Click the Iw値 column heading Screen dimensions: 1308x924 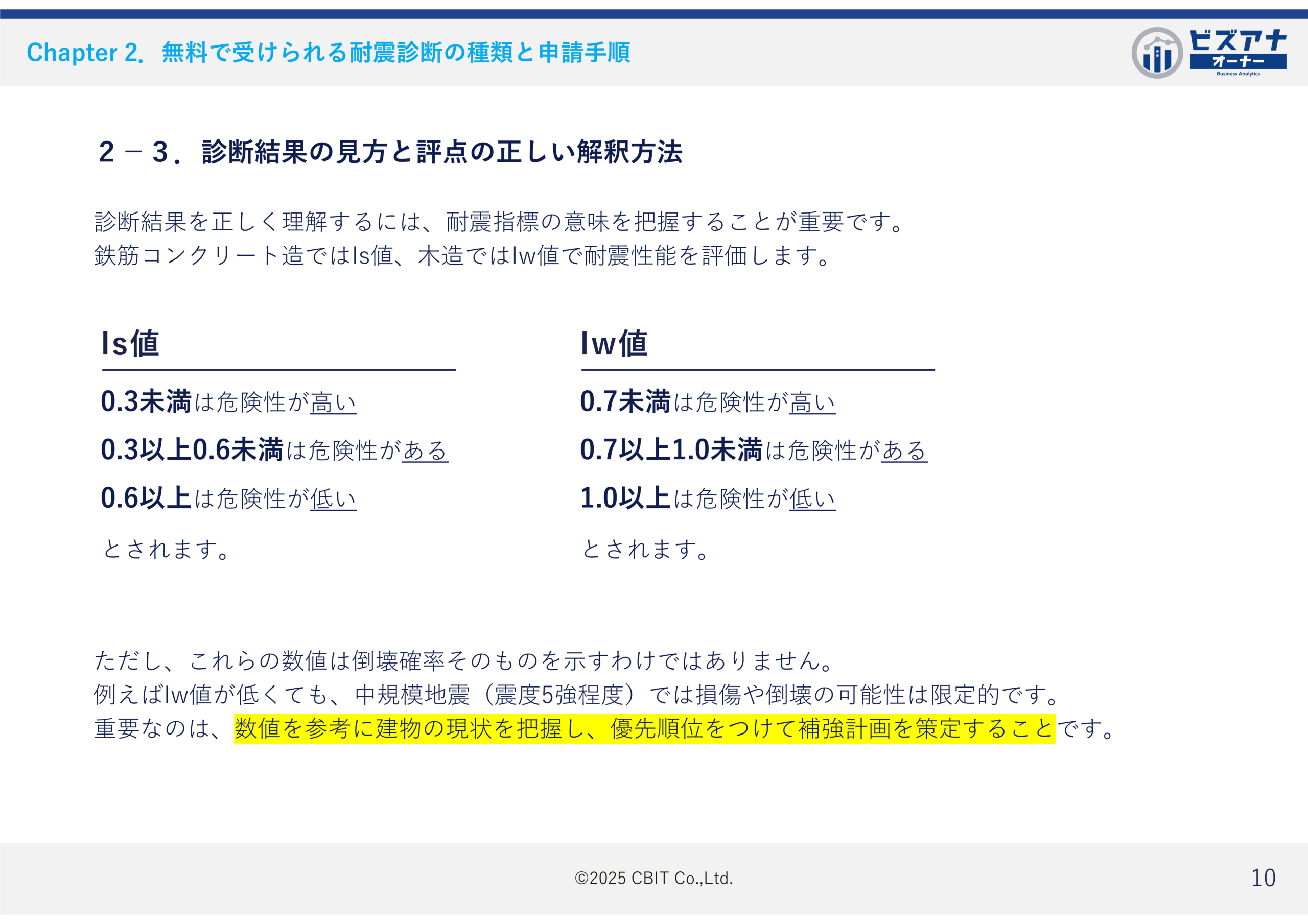[x=614, y=344]
